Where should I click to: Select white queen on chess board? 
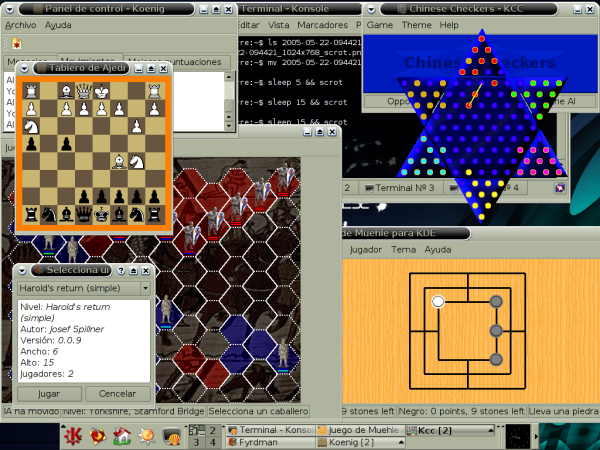point(84,91)
